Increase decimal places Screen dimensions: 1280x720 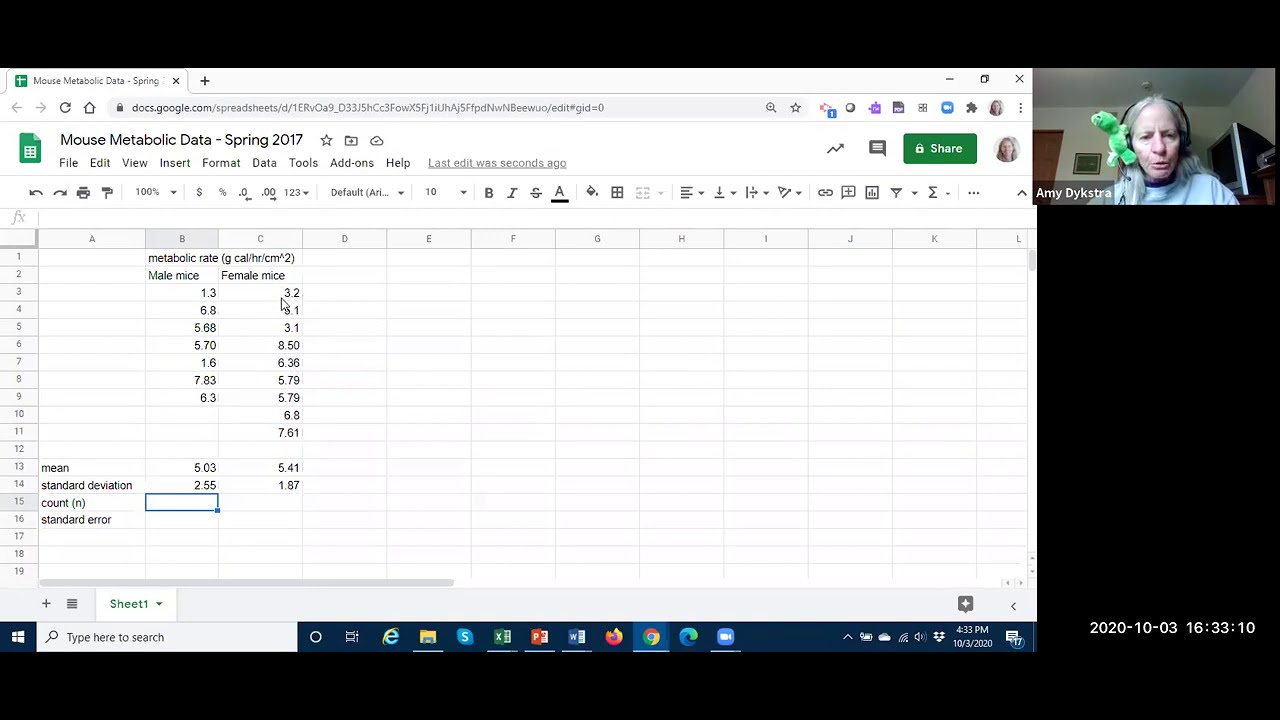[x=269, y=192]
